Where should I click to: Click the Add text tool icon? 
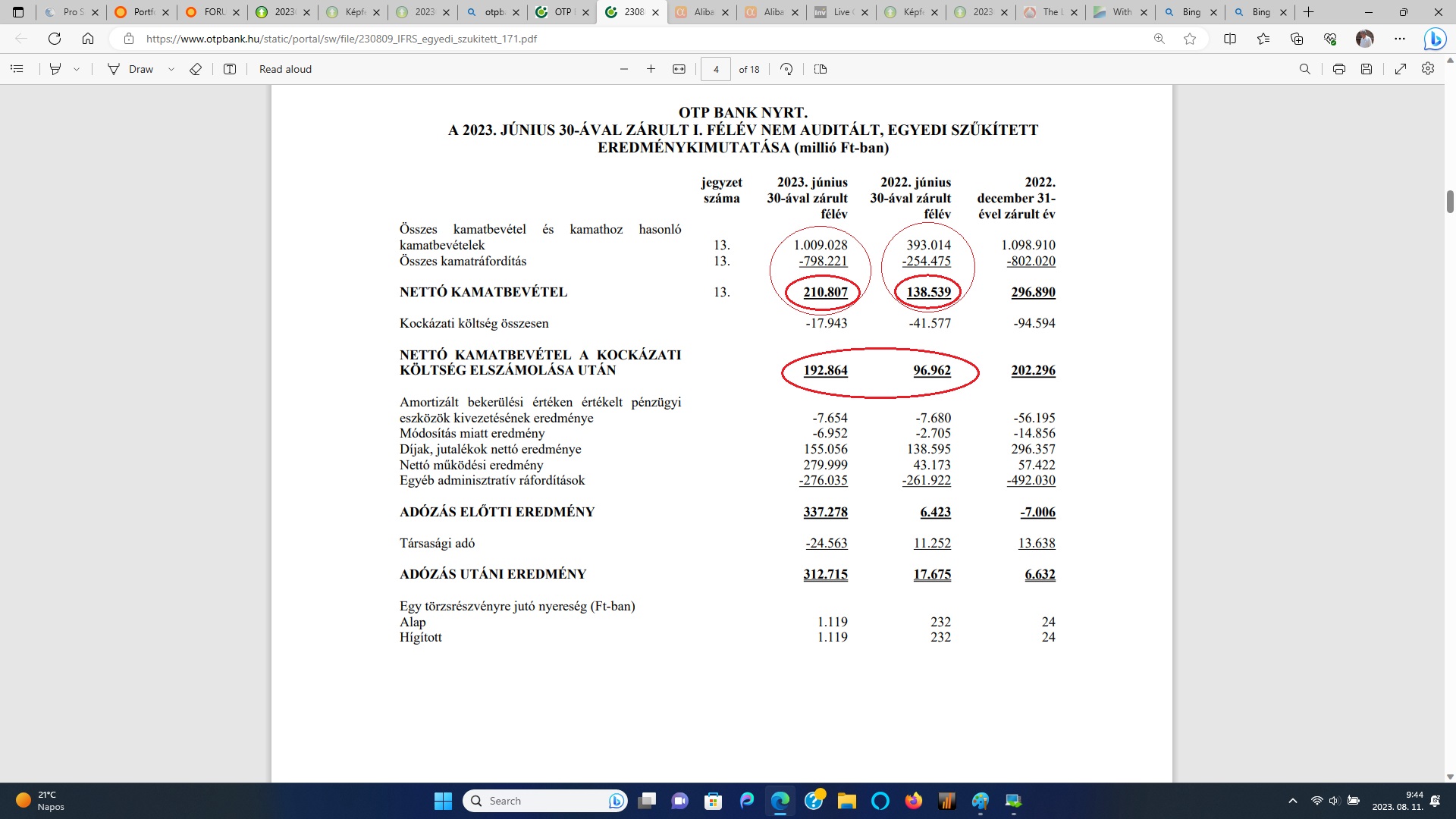pos(230,69)
